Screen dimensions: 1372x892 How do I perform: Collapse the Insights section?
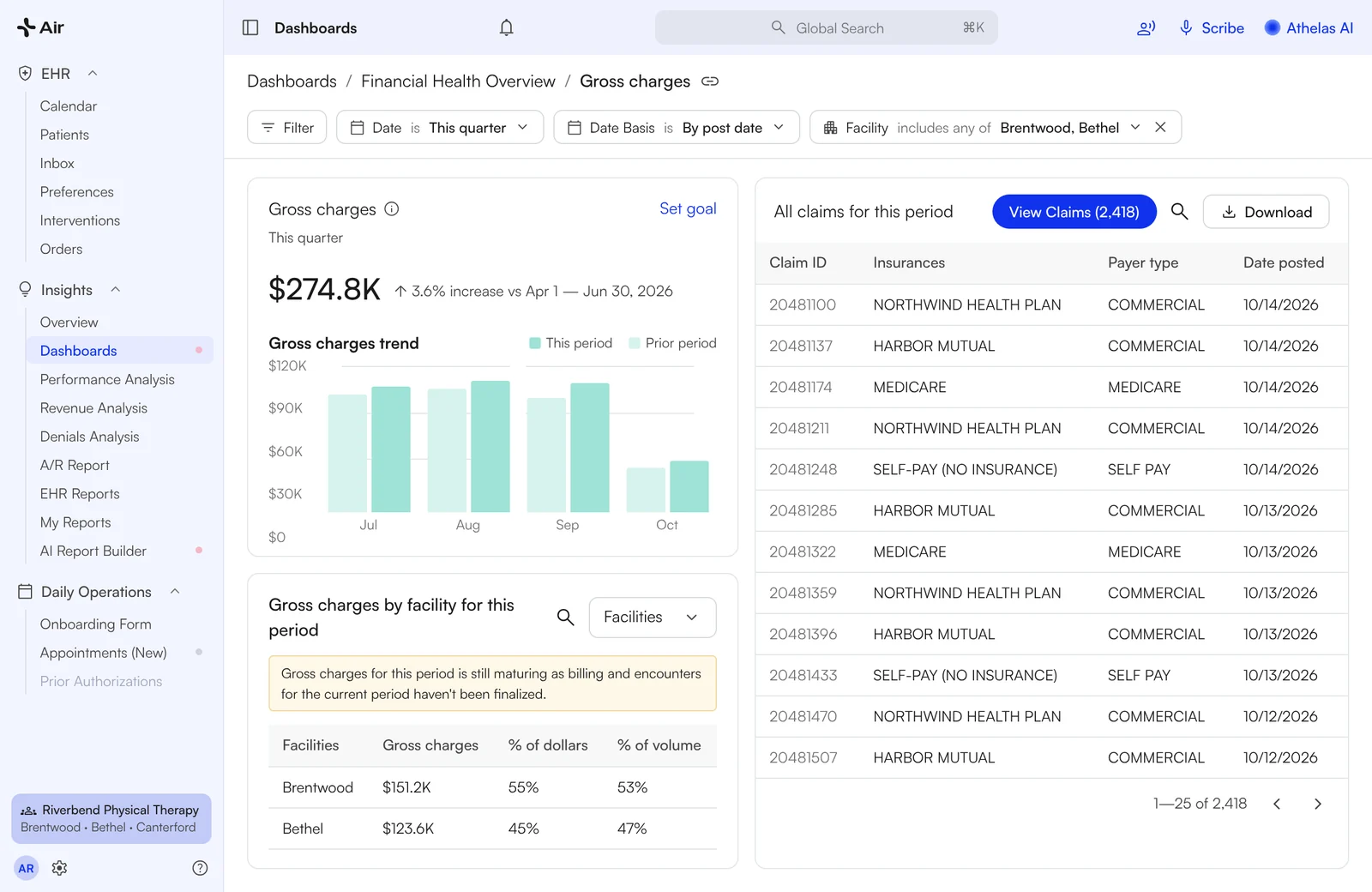point(115,290)
